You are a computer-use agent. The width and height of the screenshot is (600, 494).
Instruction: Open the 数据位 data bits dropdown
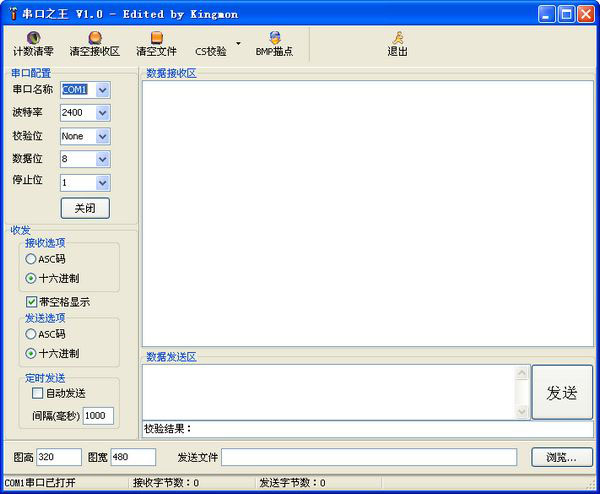[102, 159]
